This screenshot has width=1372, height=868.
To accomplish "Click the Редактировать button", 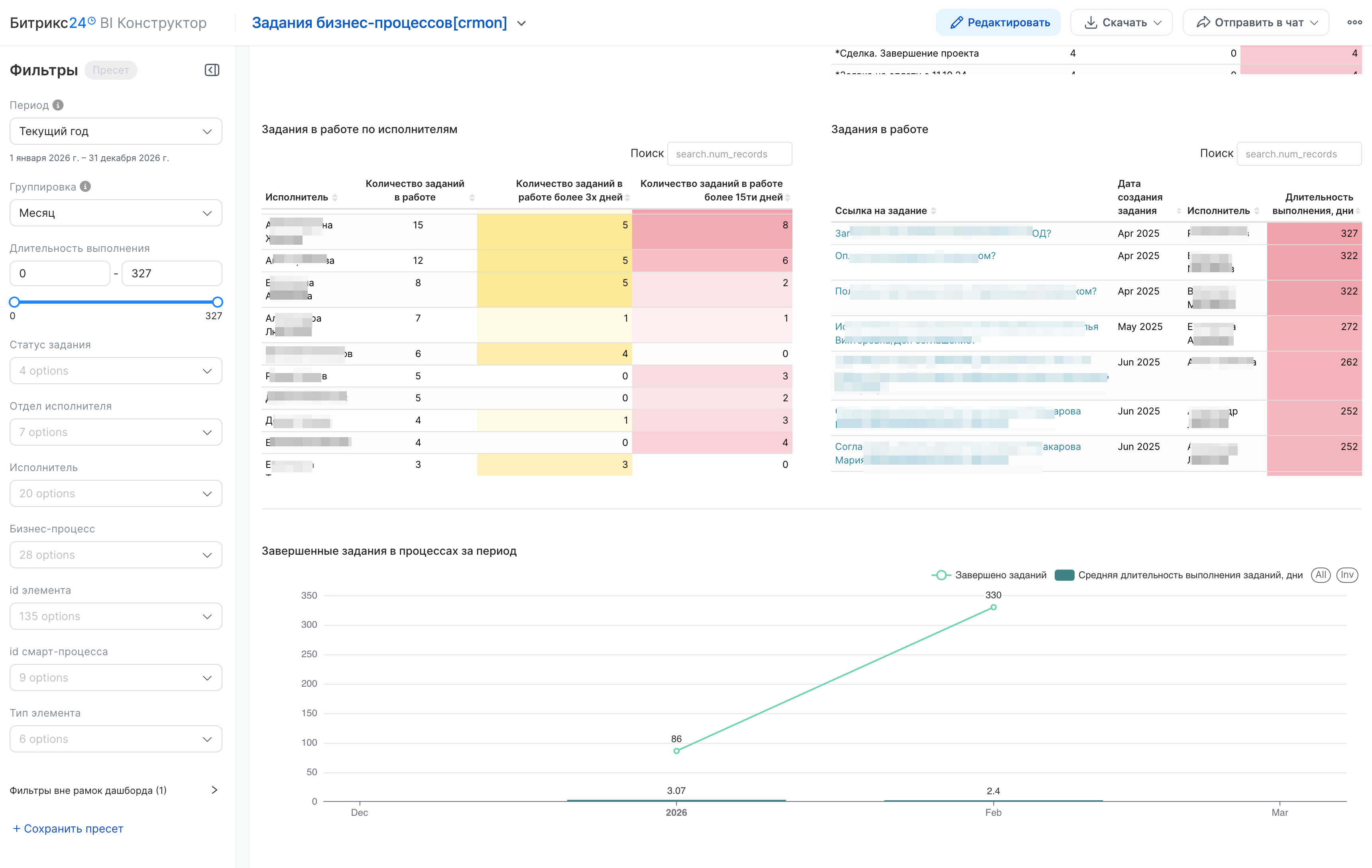I will pyautogui.click(x=998, y=23).
